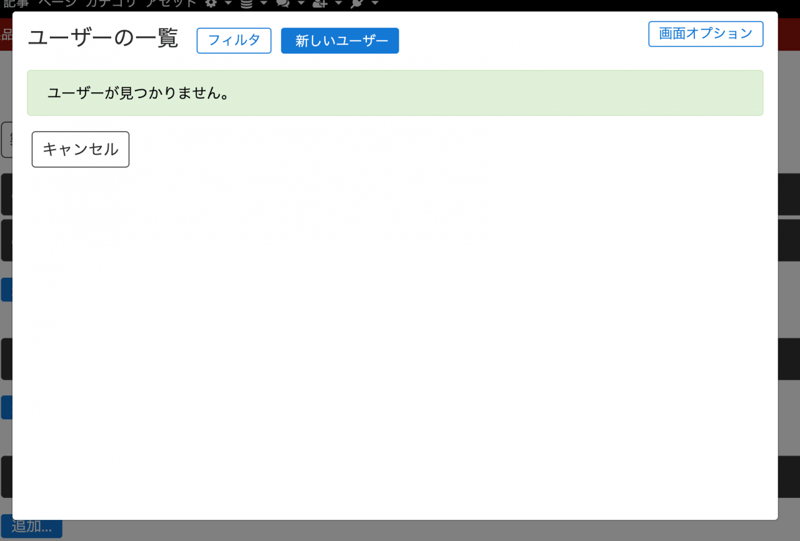The width and height of the screenshot is (800, 541).
Task: Dismiss the dialog with キャンセル
Action: point(80,149)
